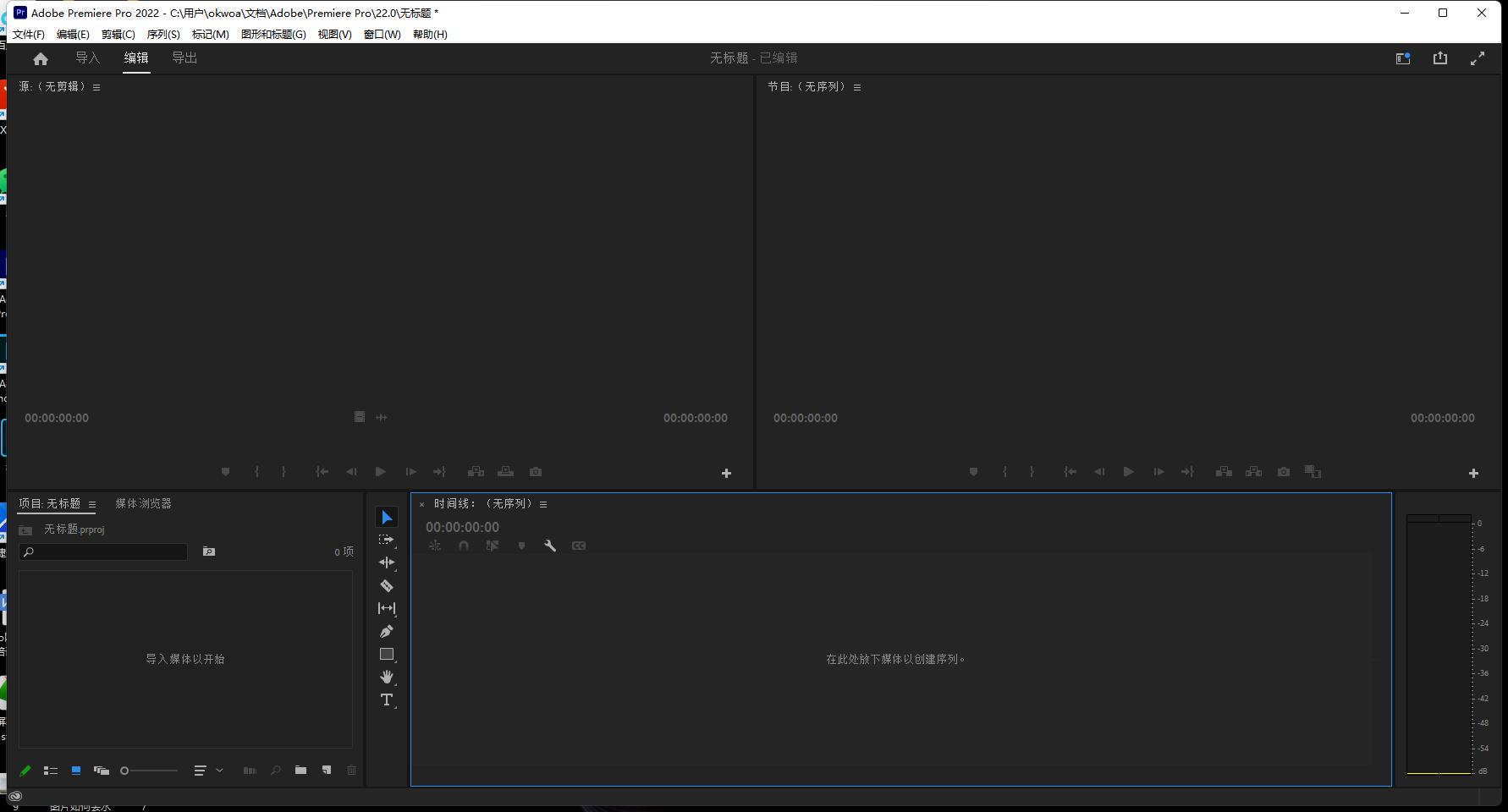Click the 导入 header button
1508x812 pixels.
[x=88, y=58]
